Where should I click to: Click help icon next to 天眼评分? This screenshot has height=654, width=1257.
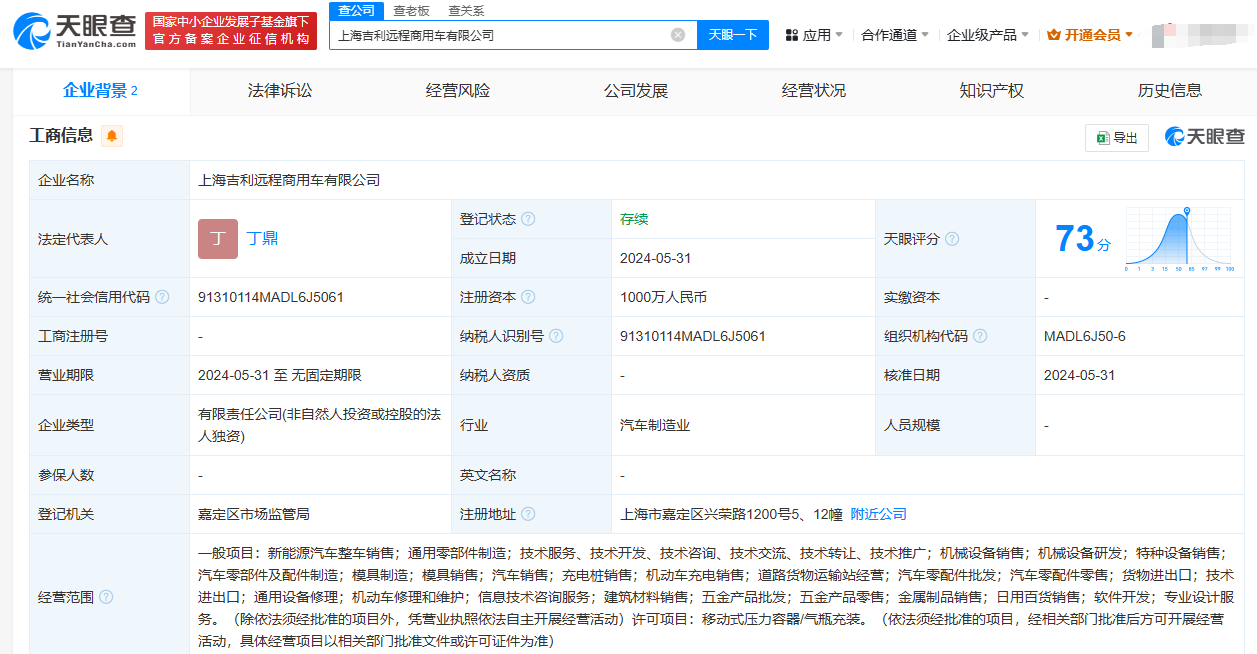coord(952,239)
